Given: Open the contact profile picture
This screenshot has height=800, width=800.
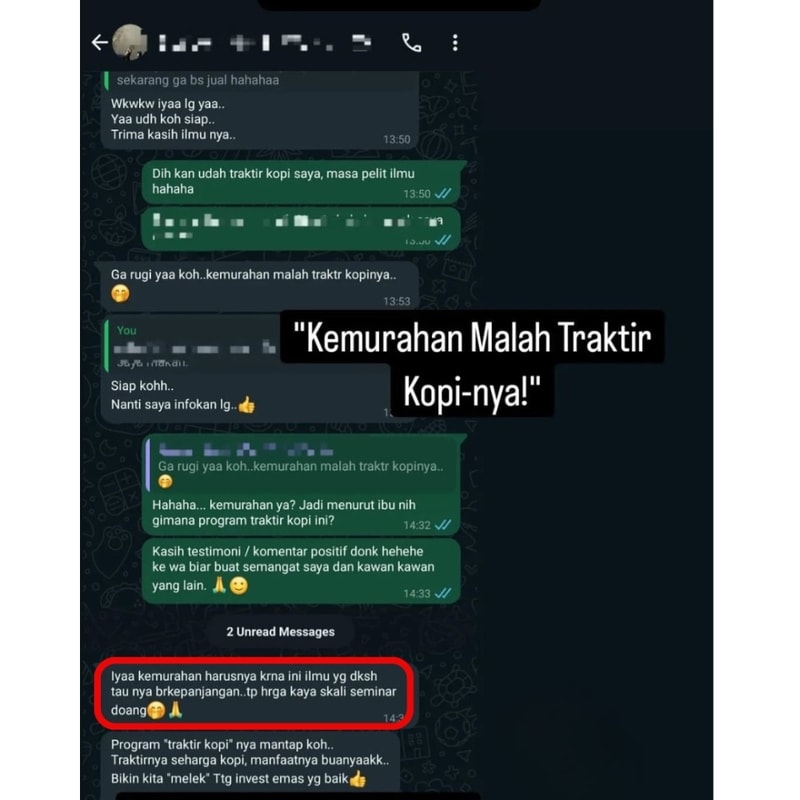Looking at the screenshot, I should point(130,42).
